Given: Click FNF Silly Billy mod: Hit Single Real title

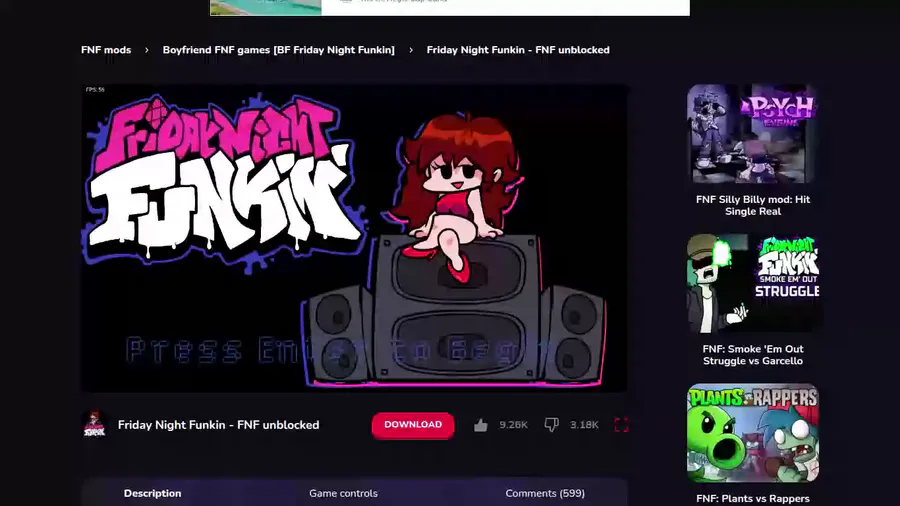Looking at the screenshot, I should pos(752,205).
